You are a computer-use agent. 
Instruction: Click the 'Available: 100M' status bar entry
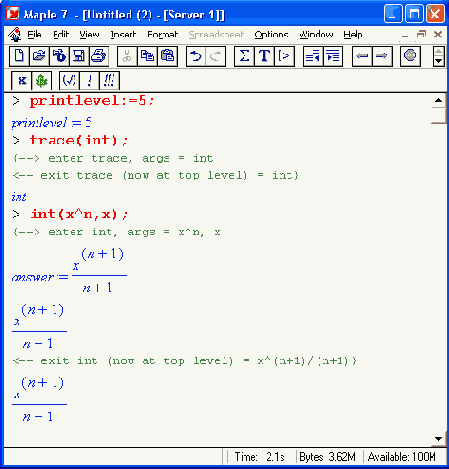(x=402, y=457)
